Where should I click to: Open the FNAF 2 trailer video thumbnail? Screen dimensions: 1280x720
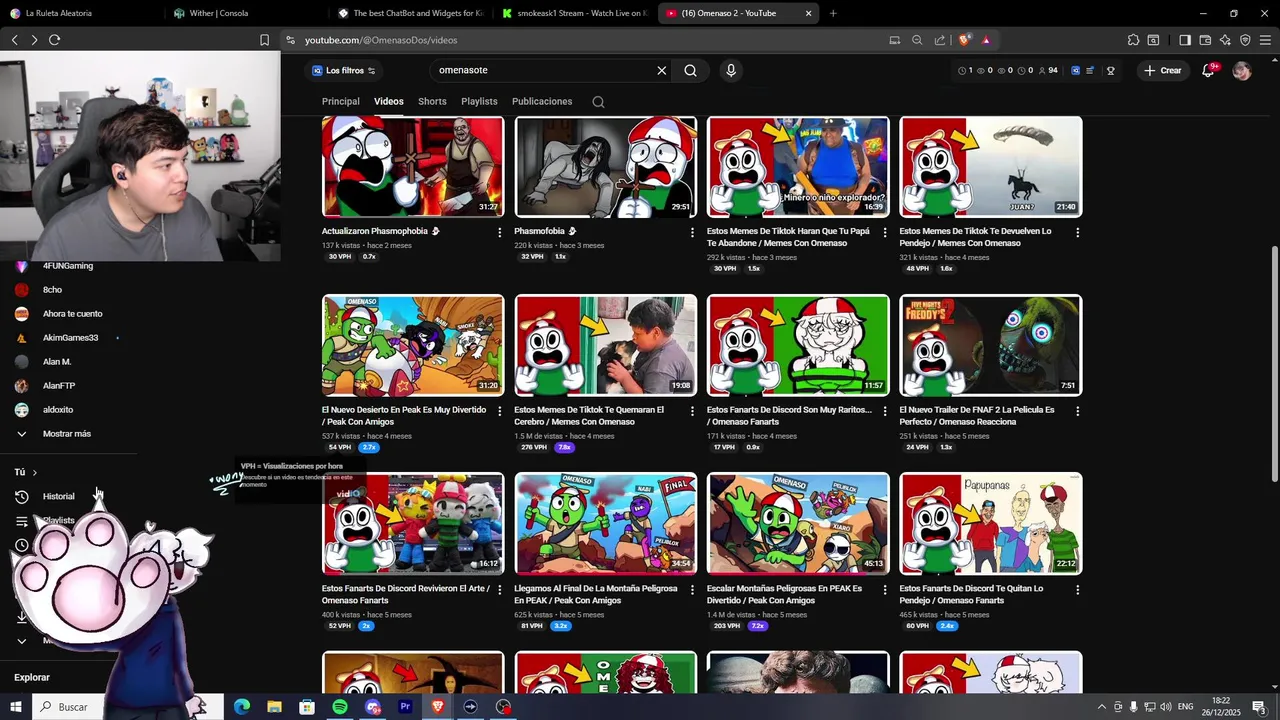(990, 345)
